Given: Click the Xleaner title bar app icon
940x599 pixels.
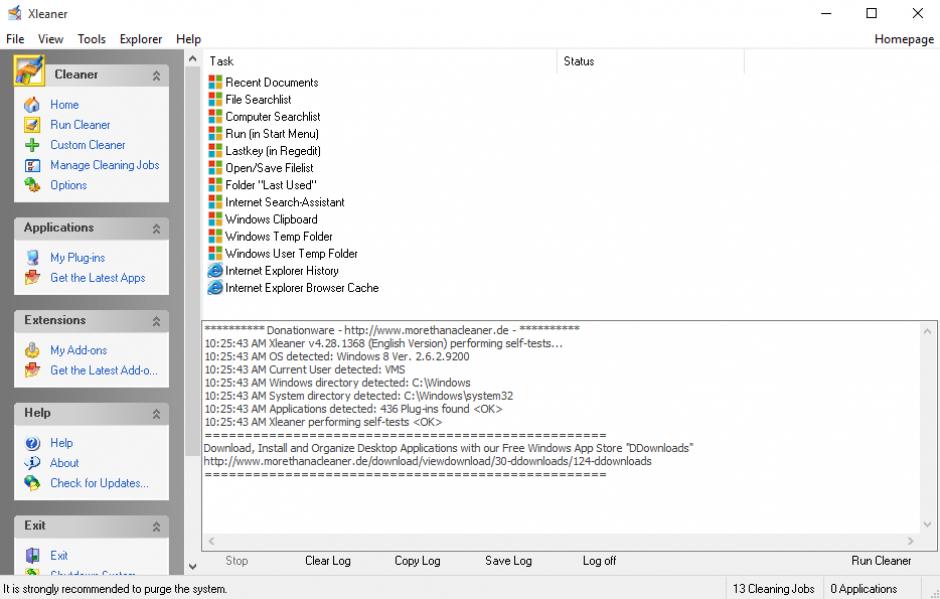Looking at the screenshot, I should pos(14,13).
